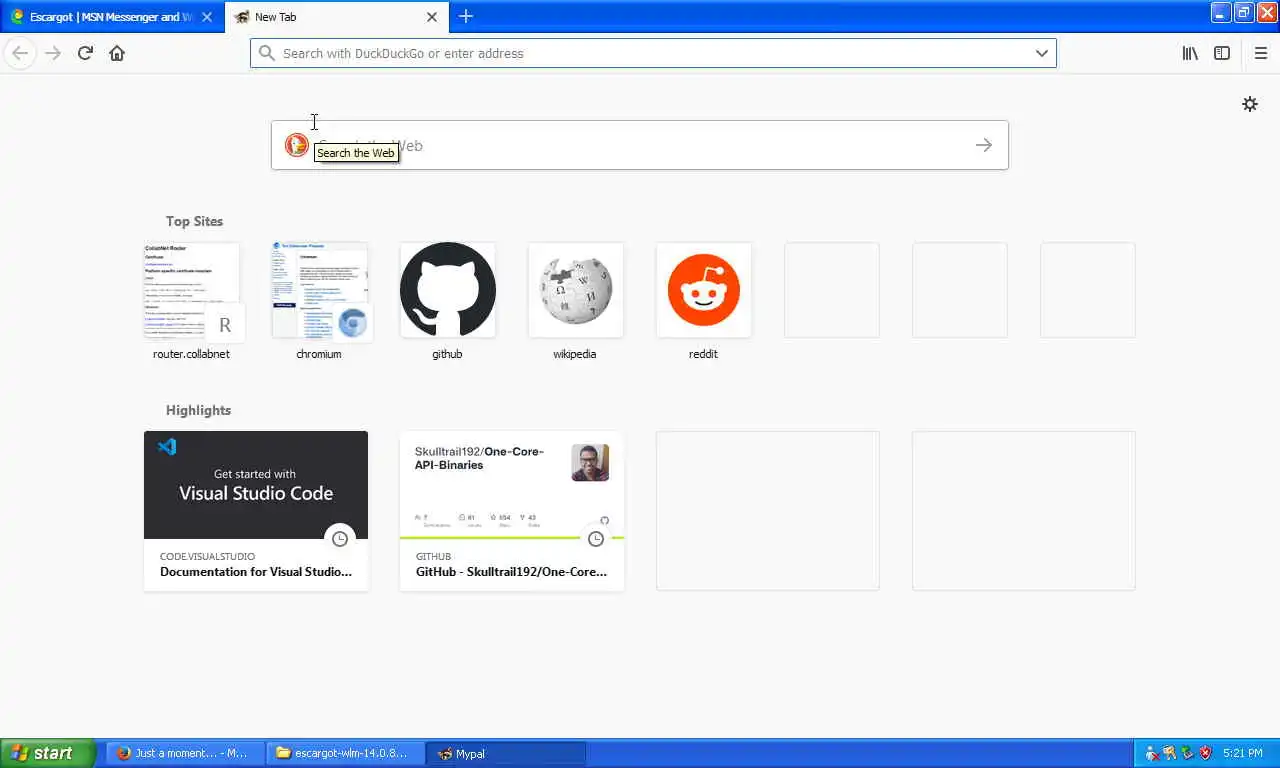Submit search with the arrow button

pyautogui.click(x=984, y=145)
